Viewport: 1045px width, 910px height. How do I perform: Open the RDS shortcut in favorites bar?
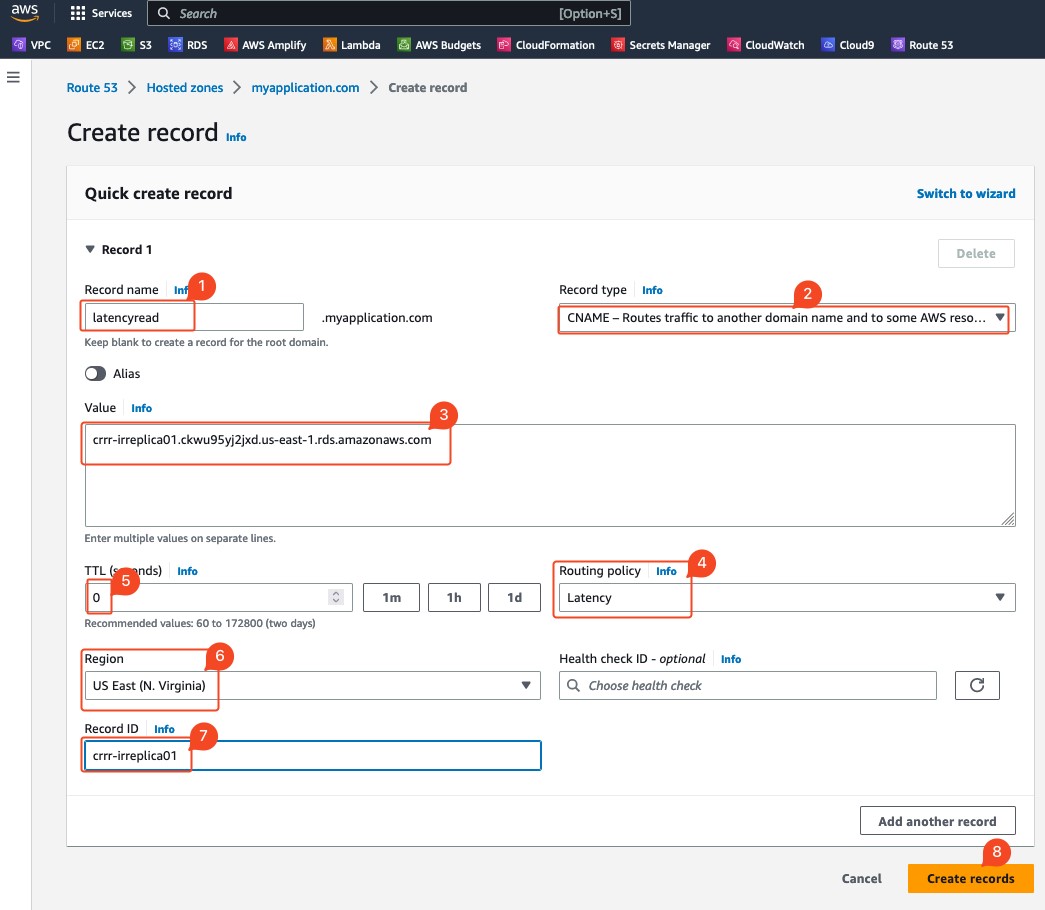188,45
